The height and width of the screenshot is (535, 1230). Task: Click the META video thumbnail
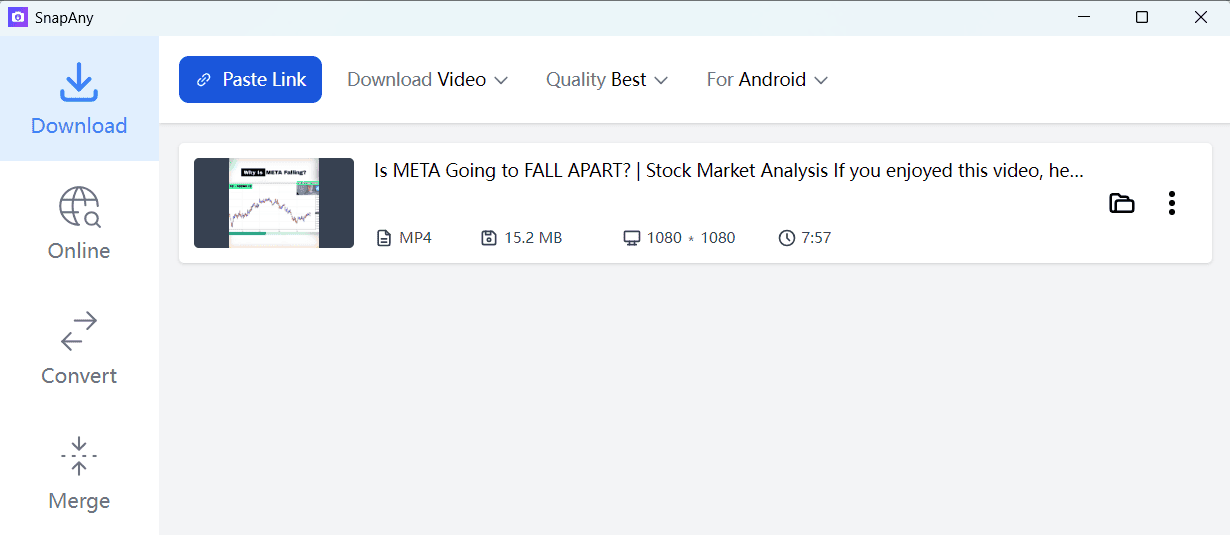pyautogui.click(x=274, y=203)
